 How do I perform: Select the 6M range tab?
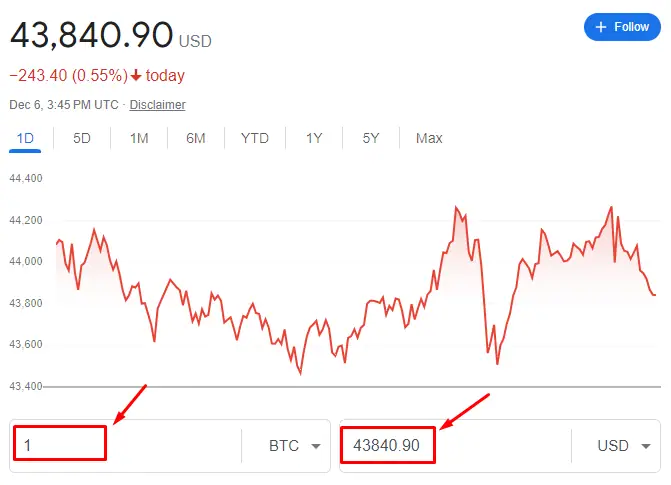196,138
